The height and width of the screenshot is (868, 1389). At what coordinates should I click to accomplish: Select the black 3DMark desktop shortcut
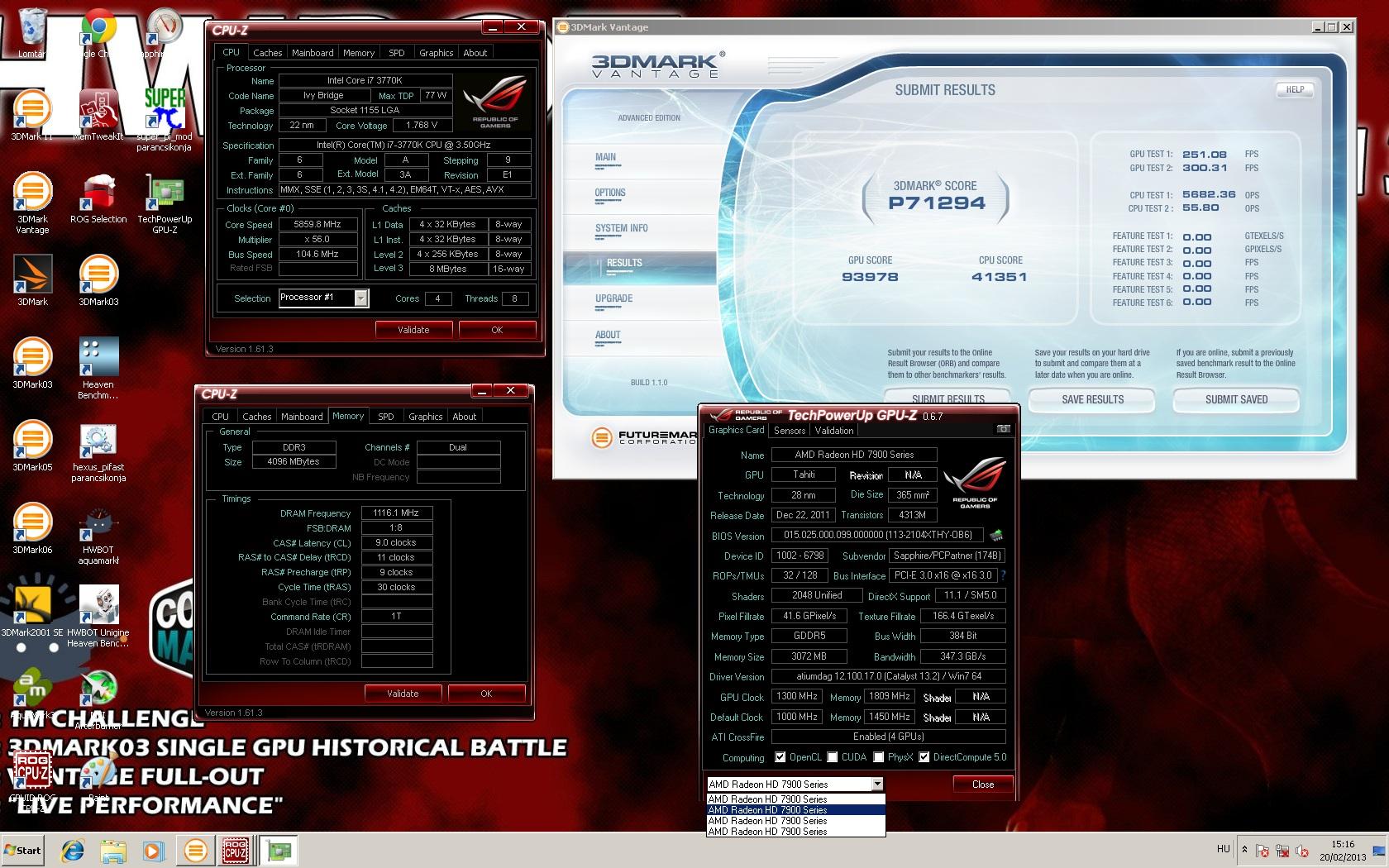[32, 279]
